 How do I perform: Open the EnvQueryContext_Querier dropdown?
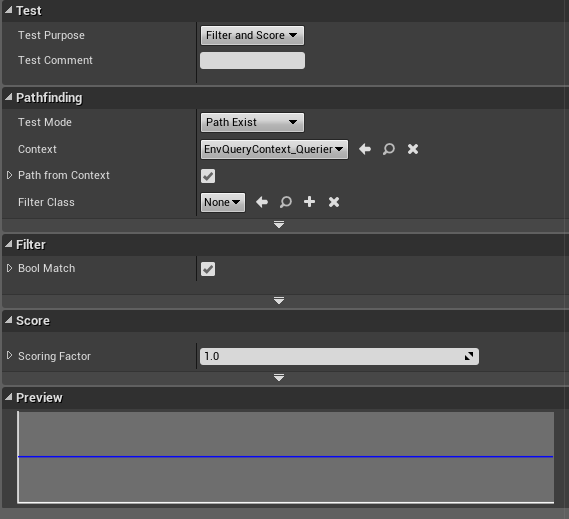(274, 149)
